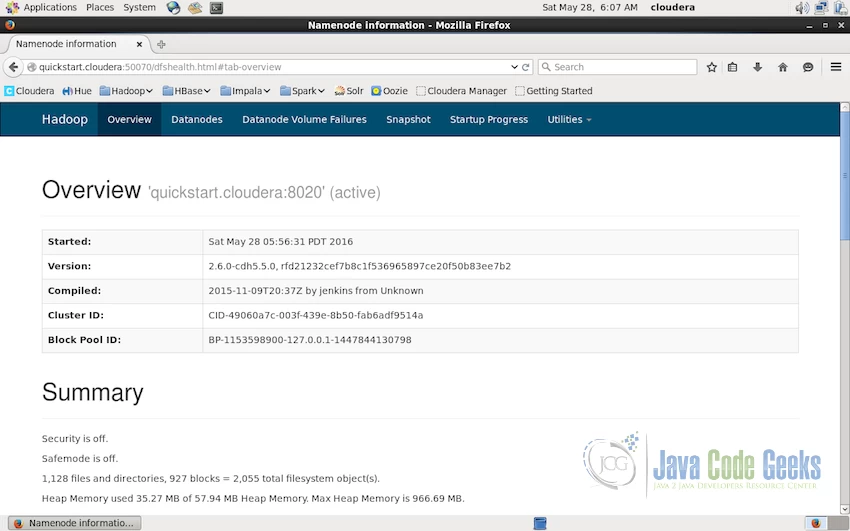Open the chat bubble toolbar icon
Screen dimensions: 850x531
point(808,67)
